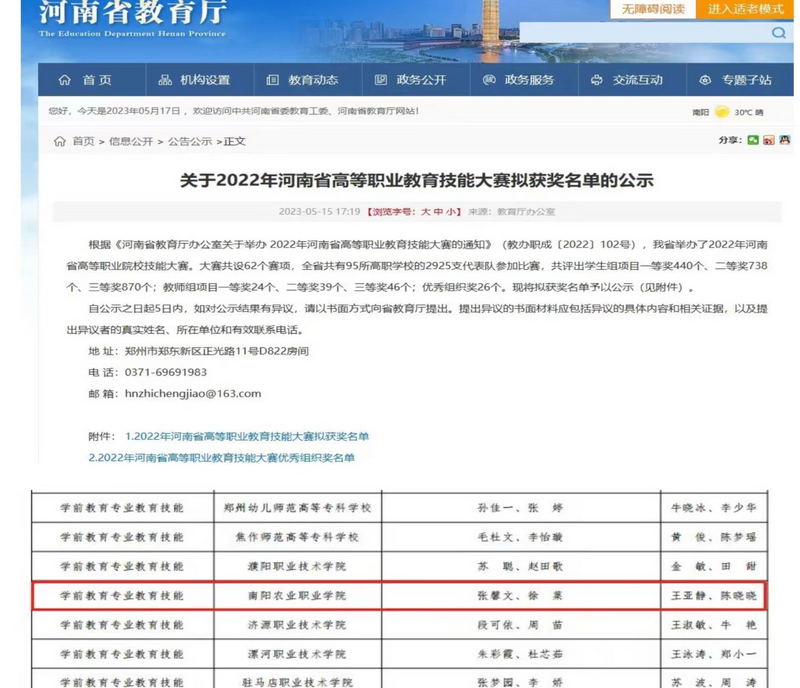Click the 进入适老模式 button
The width and height of the screenshot is (800, 688).
(x=745, y=9)
